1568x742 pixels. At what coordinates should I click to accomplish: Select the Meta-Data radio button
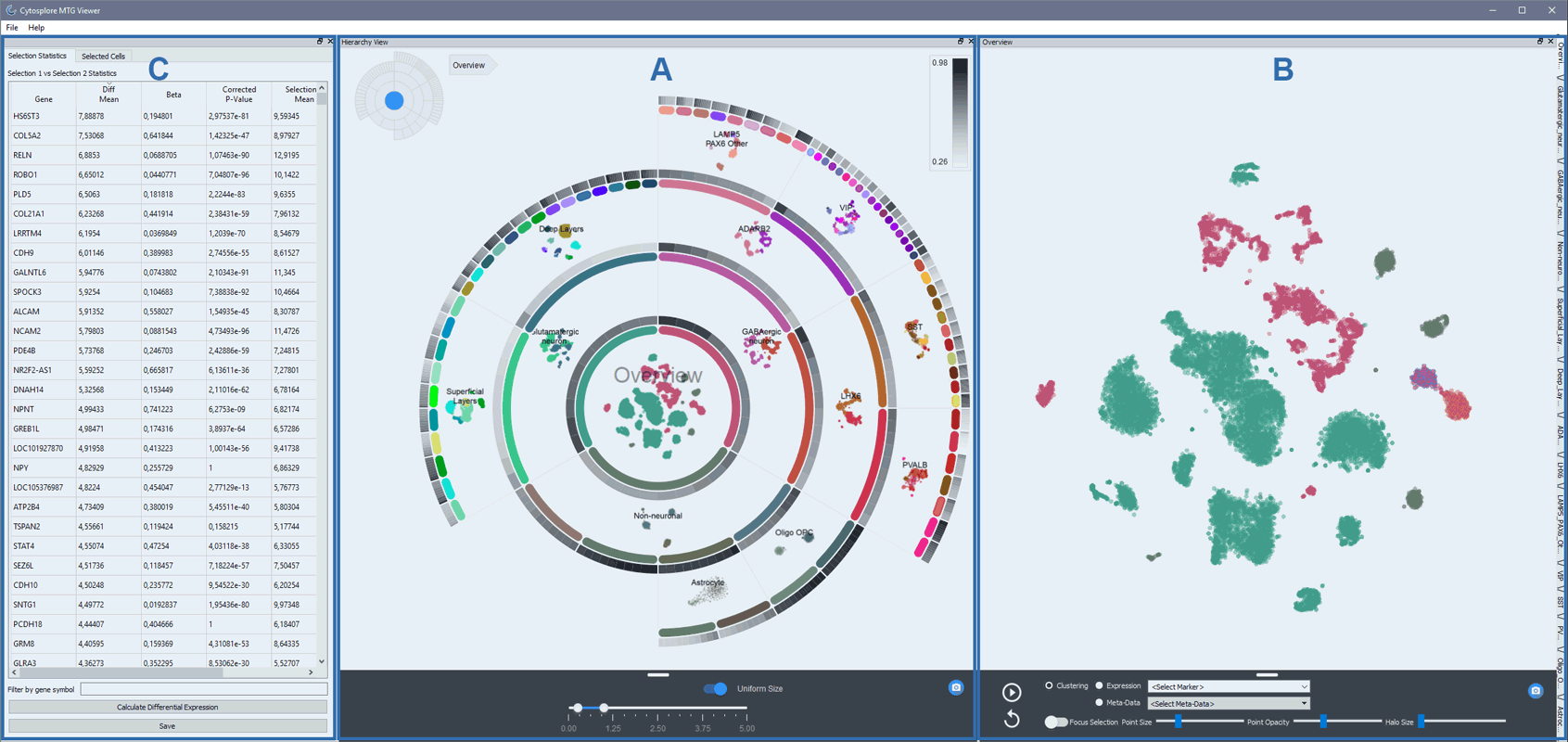pyautogui.click(x=1099, y=702)
